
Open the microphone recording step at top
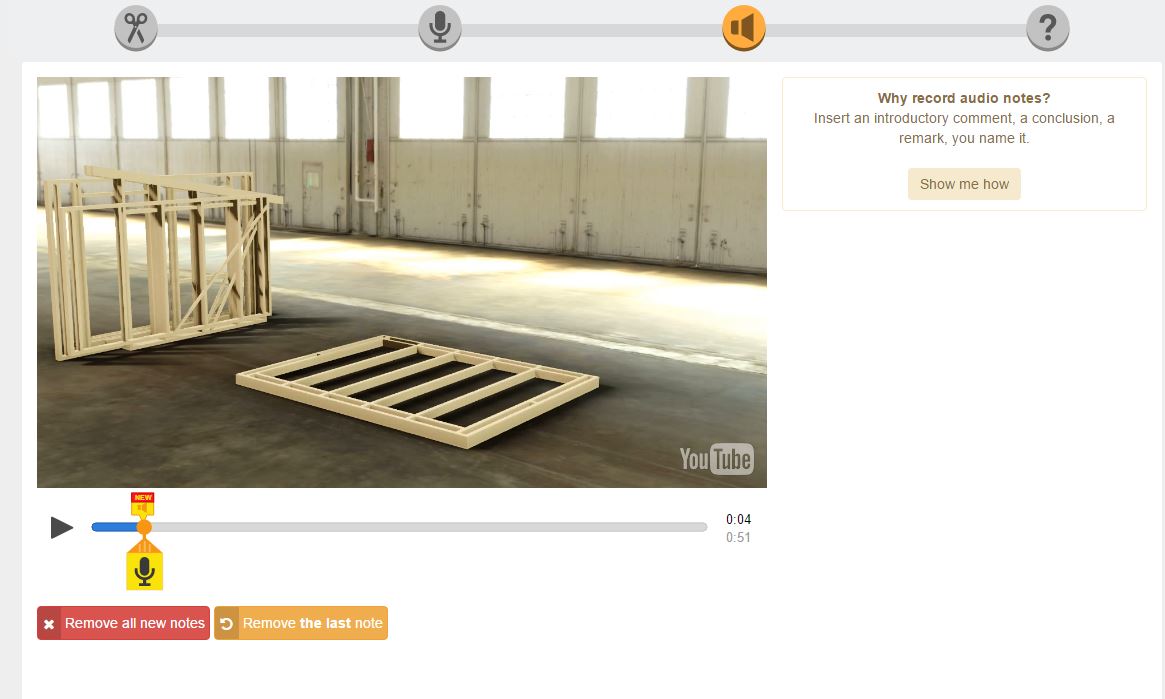(x=440, y=28)
